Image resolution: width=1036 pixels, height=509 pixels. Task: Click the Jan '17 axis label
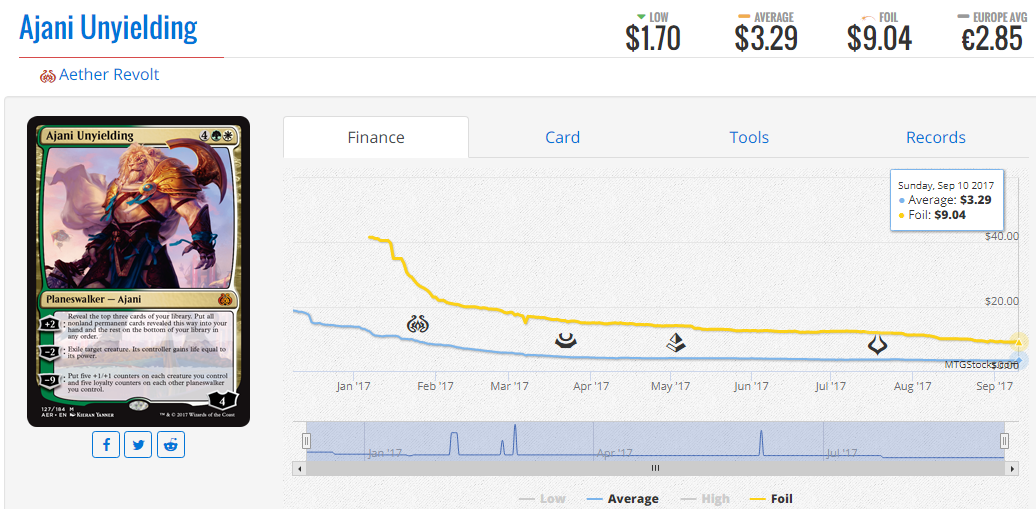pos(353,386)
